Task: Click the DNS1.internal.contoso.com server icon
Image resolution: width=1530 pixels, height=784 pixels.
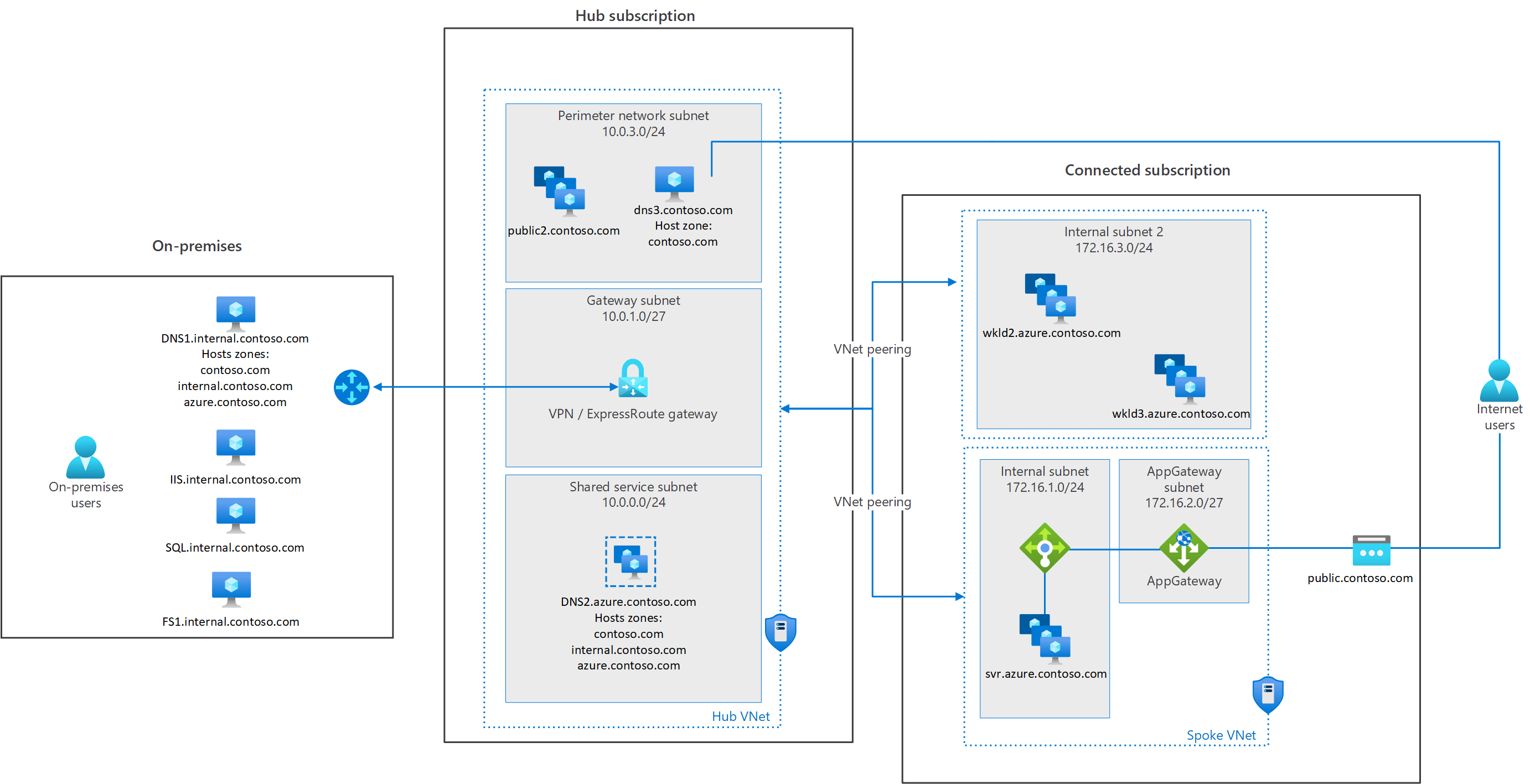Action: coord(235,313)
